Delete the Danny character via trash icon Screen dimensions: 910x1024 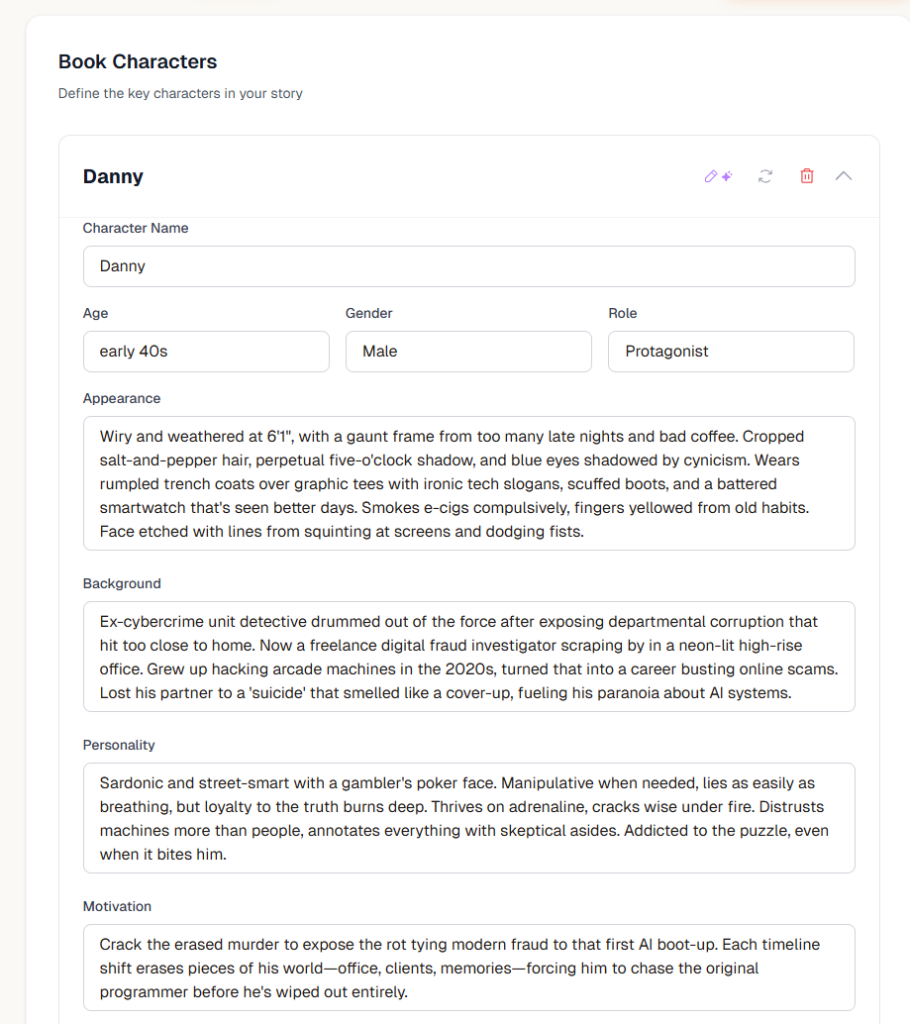tap(807, 176)
